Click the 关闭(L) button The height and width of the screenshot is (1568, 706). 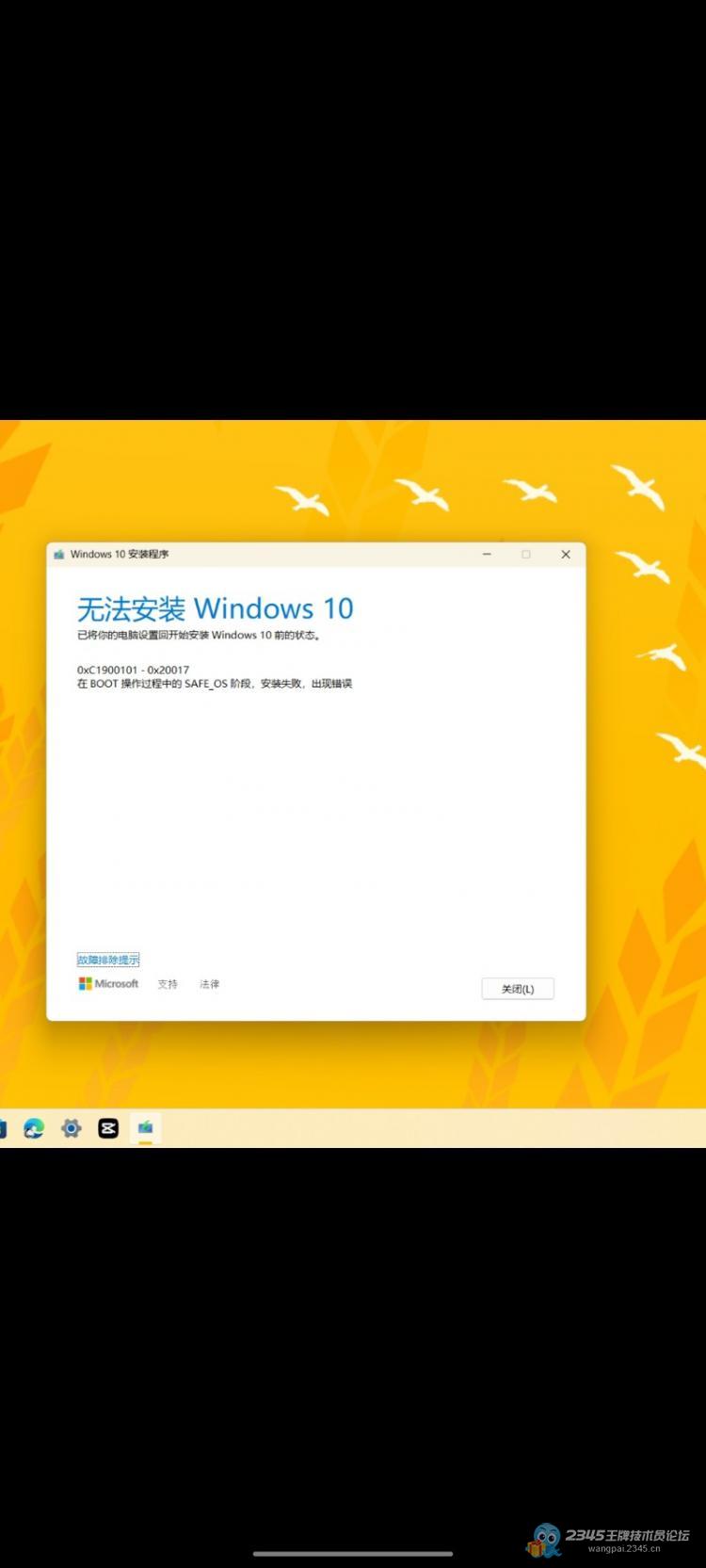(518, 989)
